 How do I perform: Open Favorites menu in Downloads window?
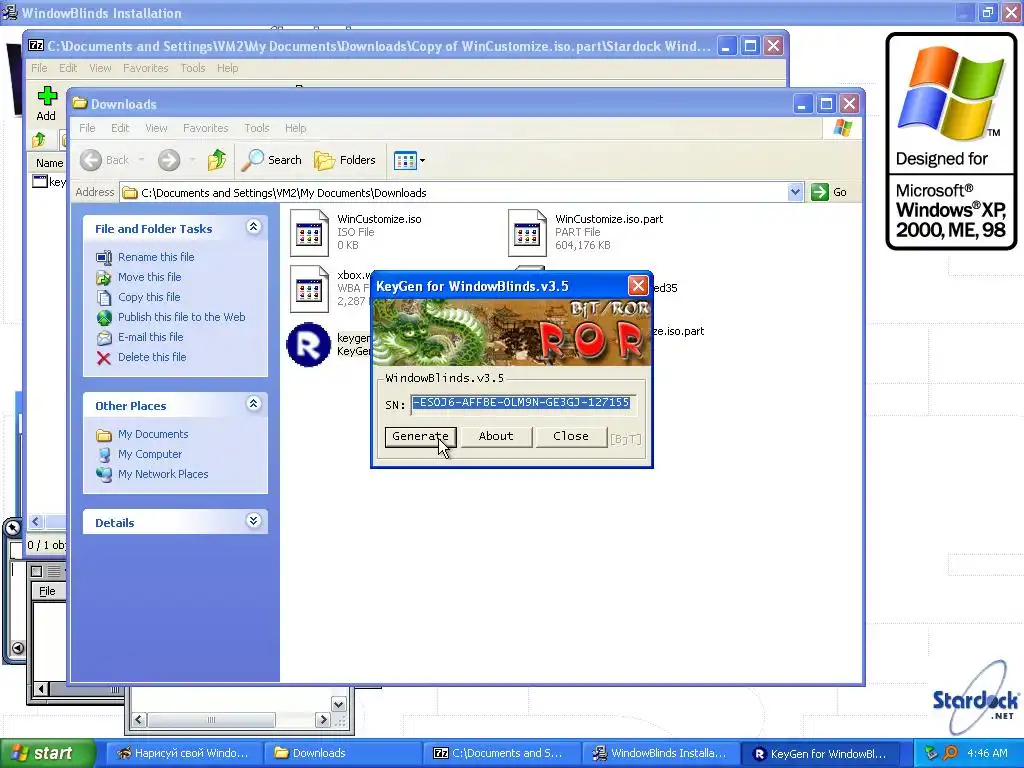205,128
